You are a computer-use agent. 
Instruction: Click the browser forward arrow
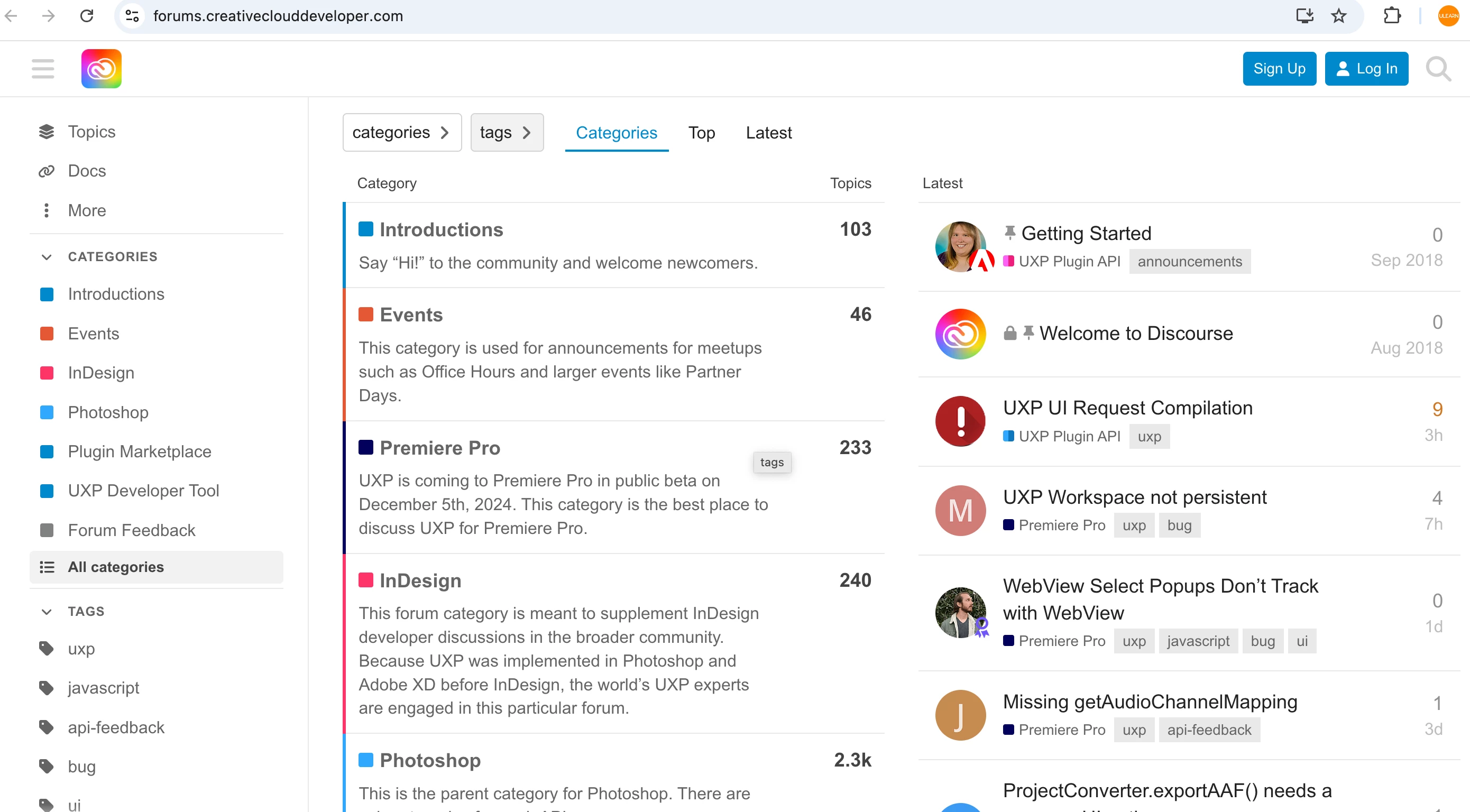[x=49, y=16]
